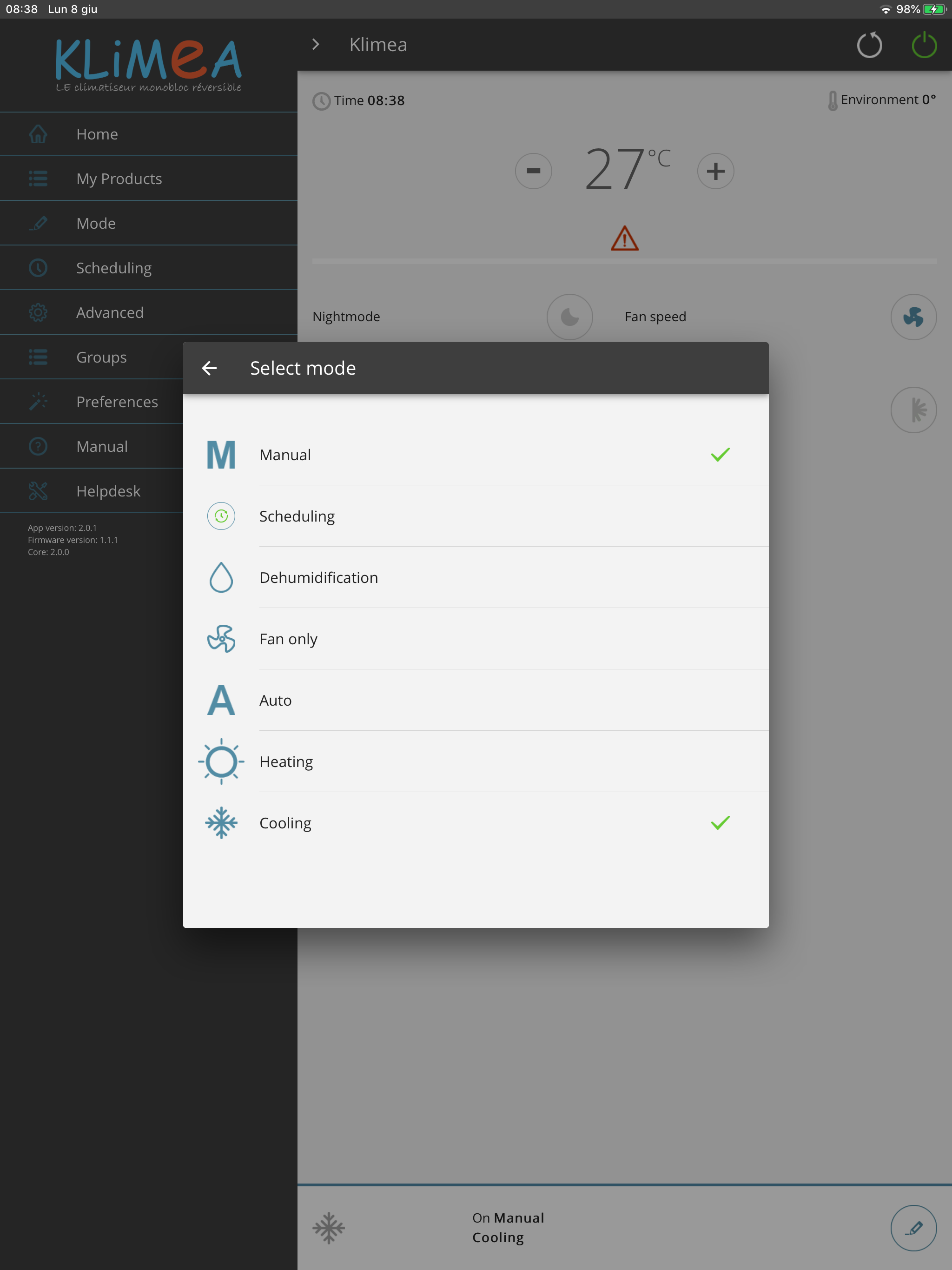Viewport: 952px width, 1270px height.
Task: Tap the red warning triangle icon
Action: pyautogui.click(x=624, y=238)
